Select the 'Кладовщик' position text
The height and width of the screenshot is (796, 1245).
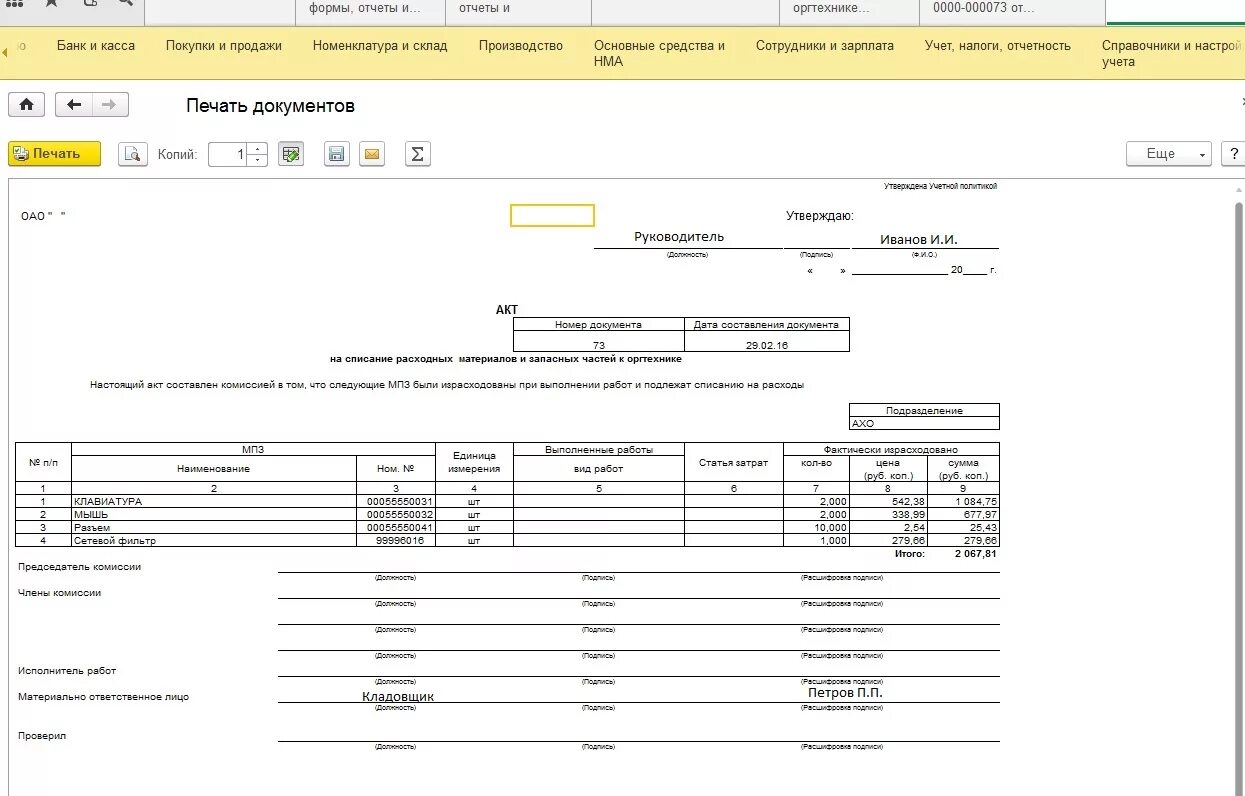pos(398,696)
